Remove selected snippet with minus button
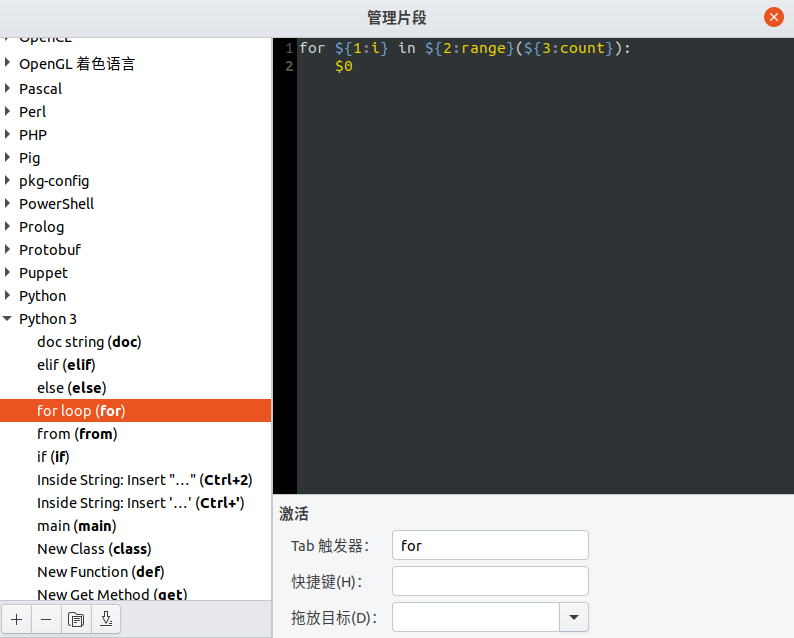The height and width of the screenshot is (638, 794). pos(46,619)
